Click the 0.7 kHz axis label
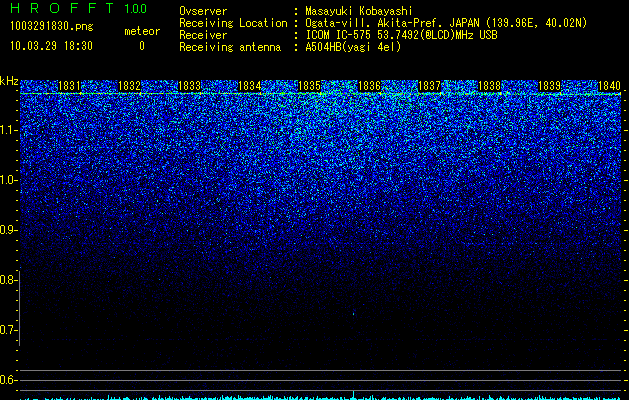This screenshot has width=629, height=400. tap(8, 330)
